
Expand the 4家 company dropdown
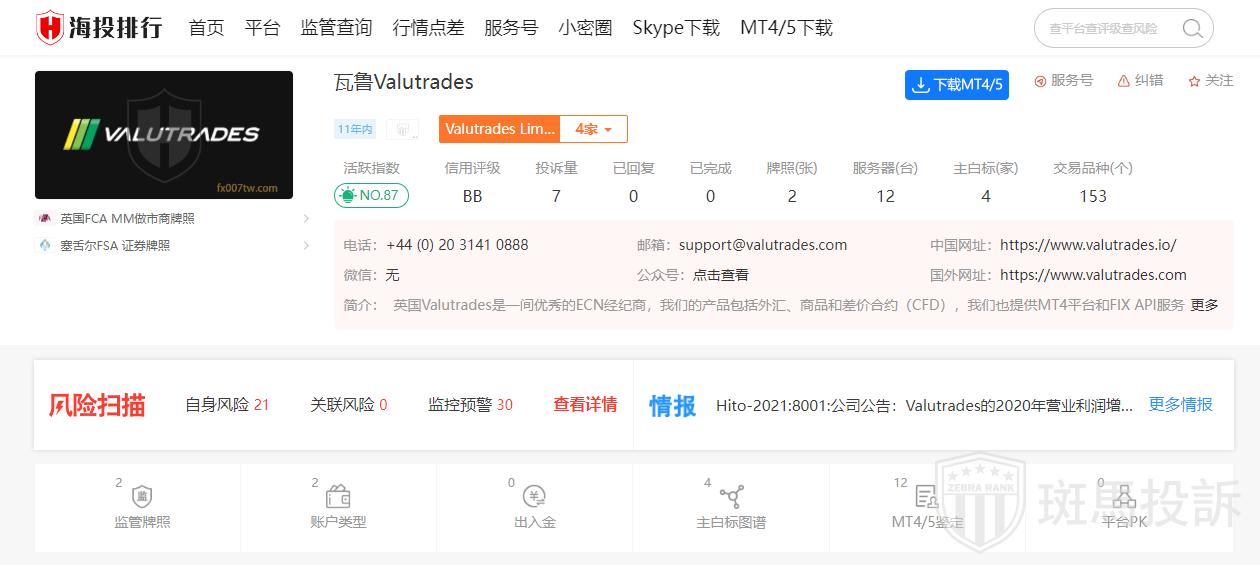(x=594, y=129)
